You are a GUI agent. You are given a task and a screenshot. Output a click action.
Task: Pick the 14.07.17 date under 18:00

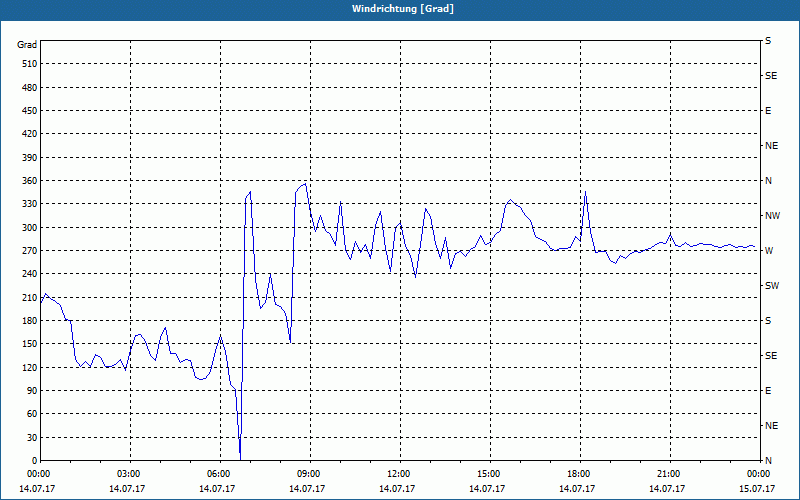point(577,489)
